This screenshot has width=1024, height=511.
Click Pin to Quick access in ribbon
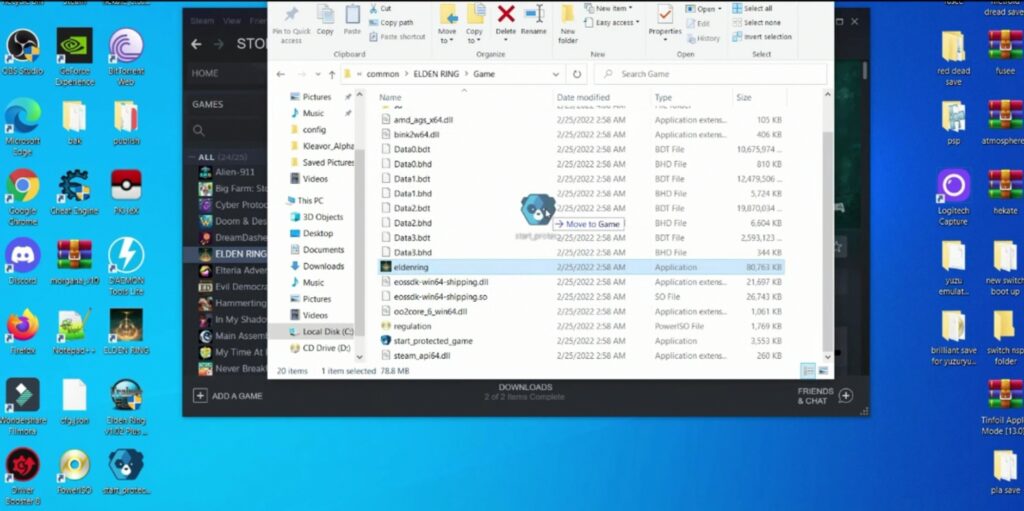(291, 25)
